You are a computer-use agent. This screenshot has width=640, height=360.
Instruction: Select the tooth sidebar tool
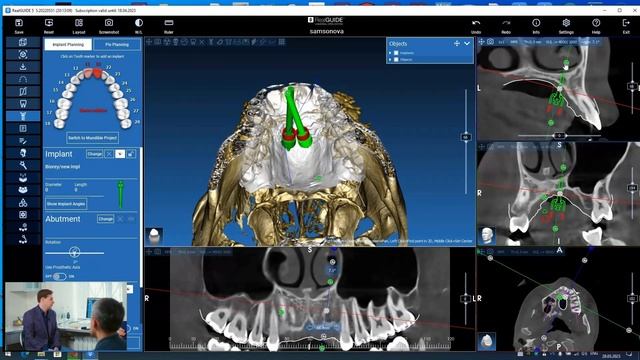click(x=23, y=104)
